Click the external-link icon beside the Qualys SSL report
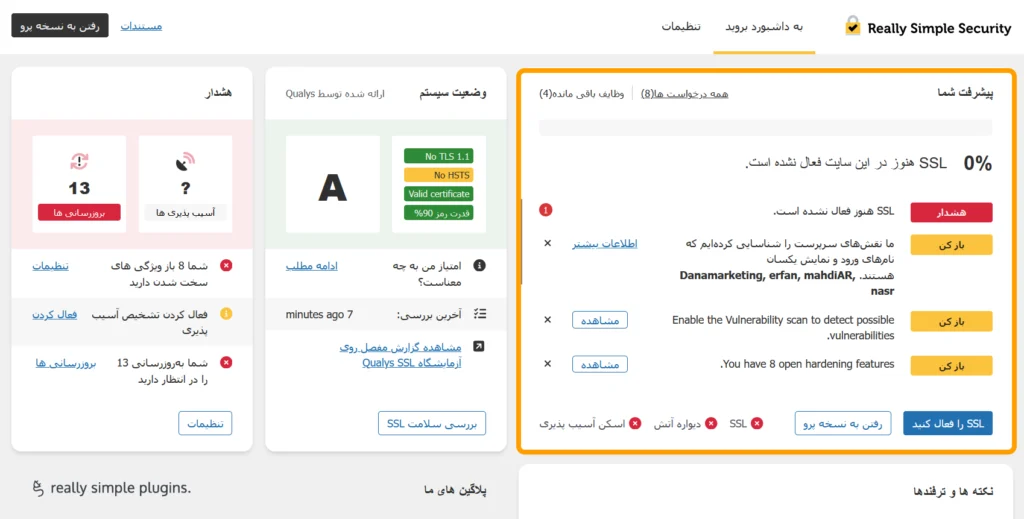Screen dimensions: 1024x519 [x=479, y=347]
